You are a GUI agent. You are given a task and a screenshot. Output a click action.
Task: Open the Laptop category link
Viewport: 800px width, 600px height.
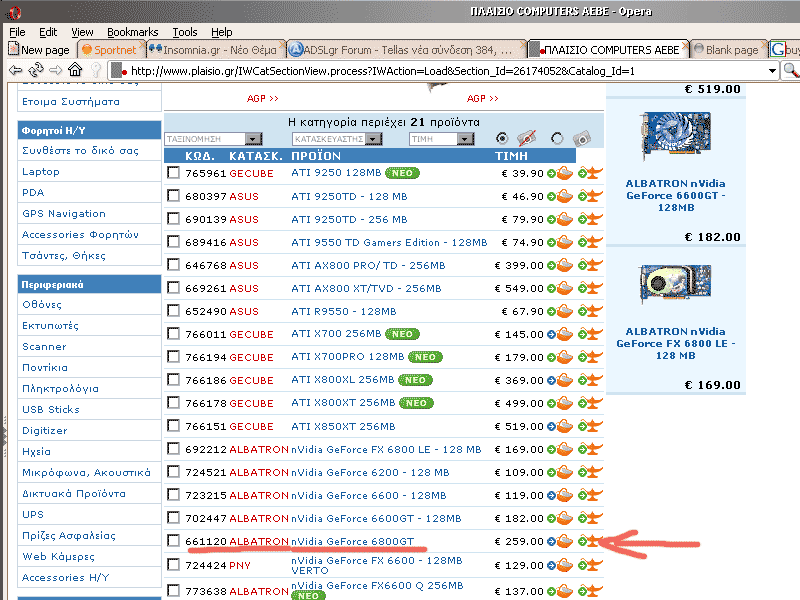(41, 172)
